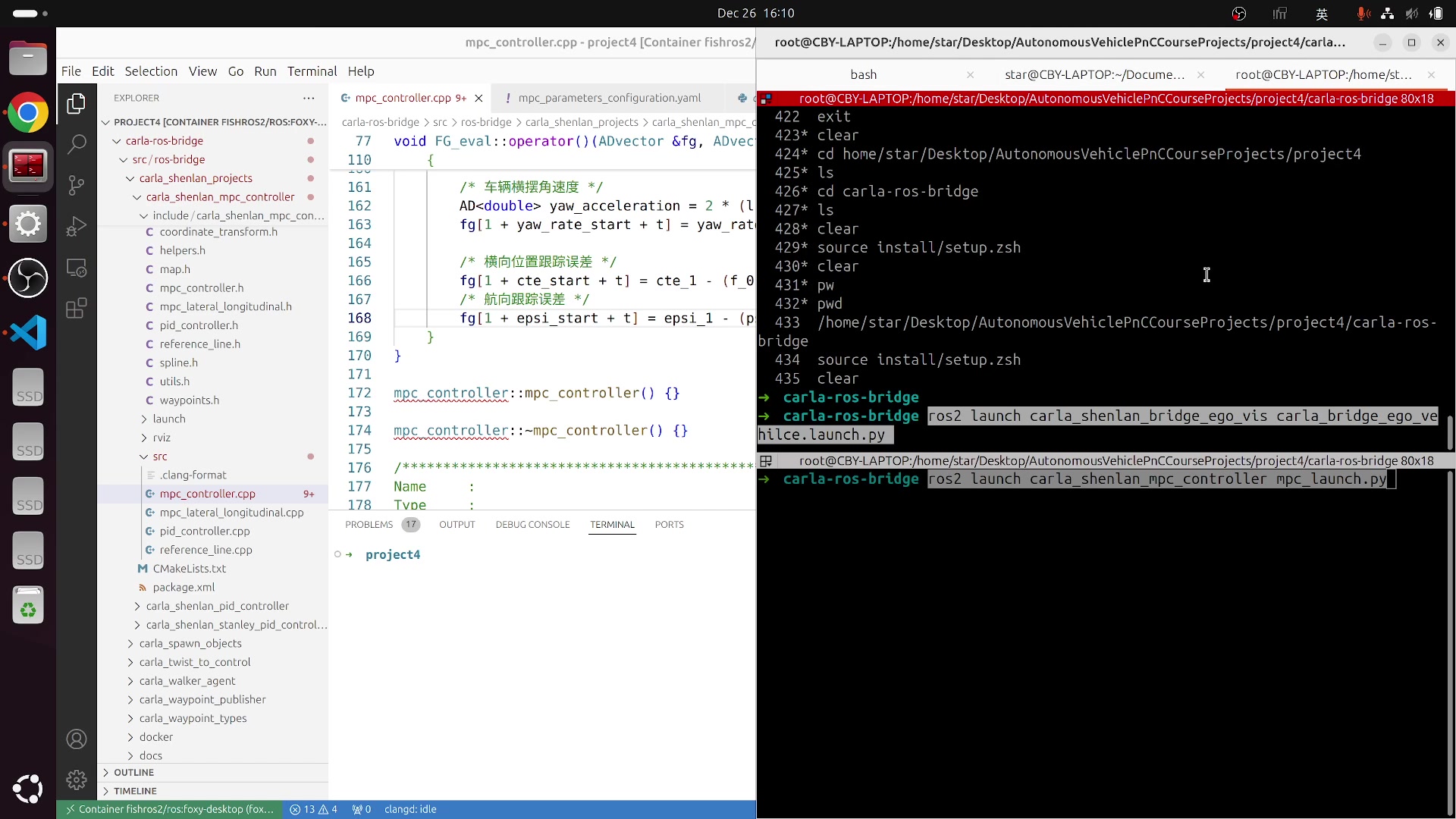This screenshot has width=1456, height=819.
Task: Expand the carla_shenlan_pid_controller folder
Action: coord(217,606)
